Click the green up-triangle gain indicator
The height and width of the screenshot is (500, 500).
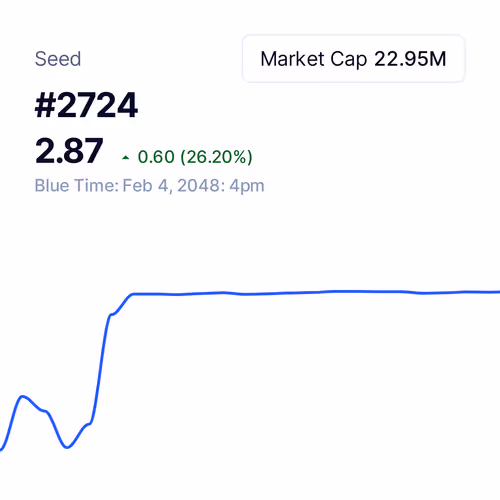pos(125,158)
